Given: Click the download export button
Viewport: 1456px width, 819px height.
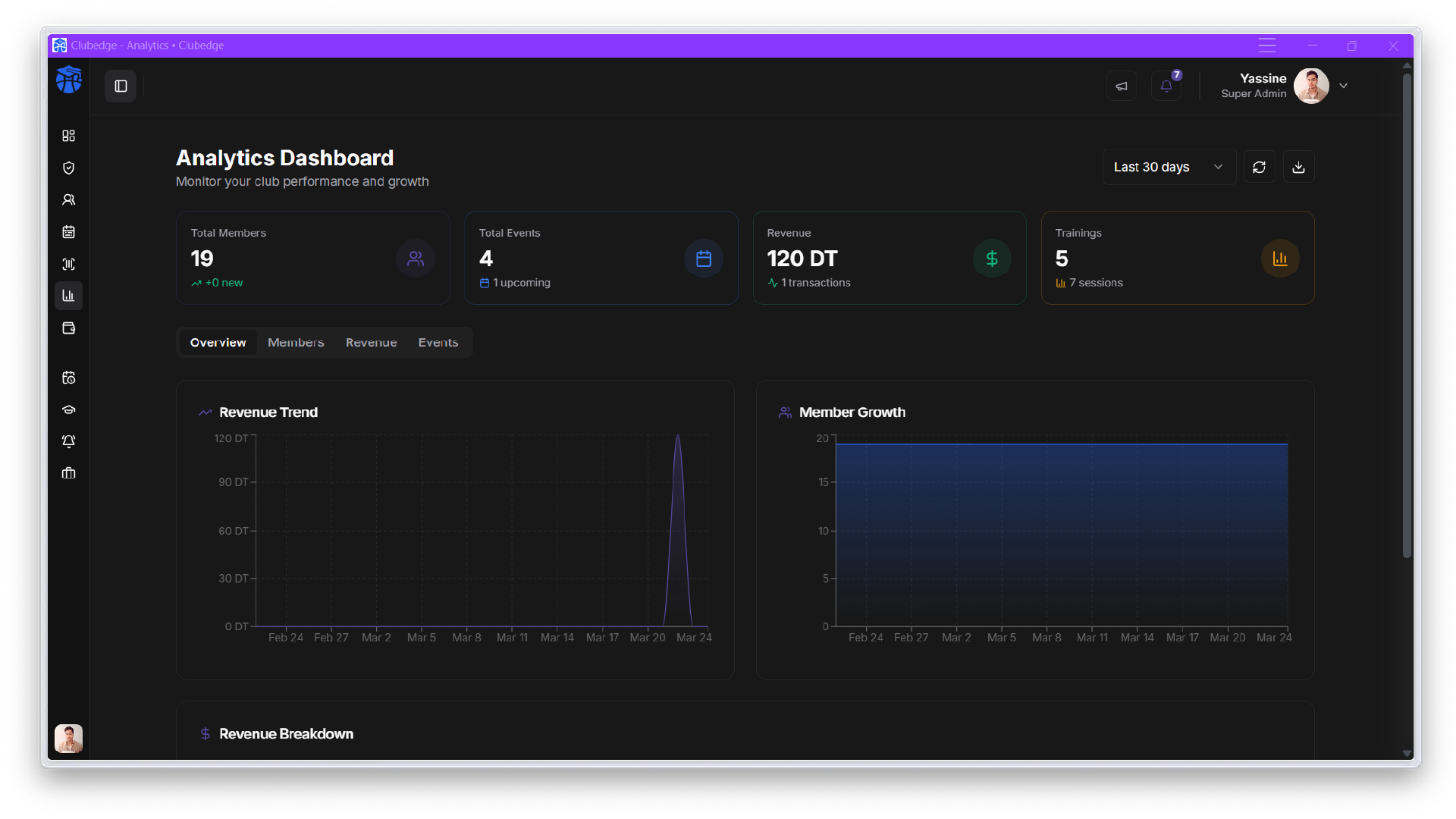Looking at the screenshot, I should coord(1298,167).
